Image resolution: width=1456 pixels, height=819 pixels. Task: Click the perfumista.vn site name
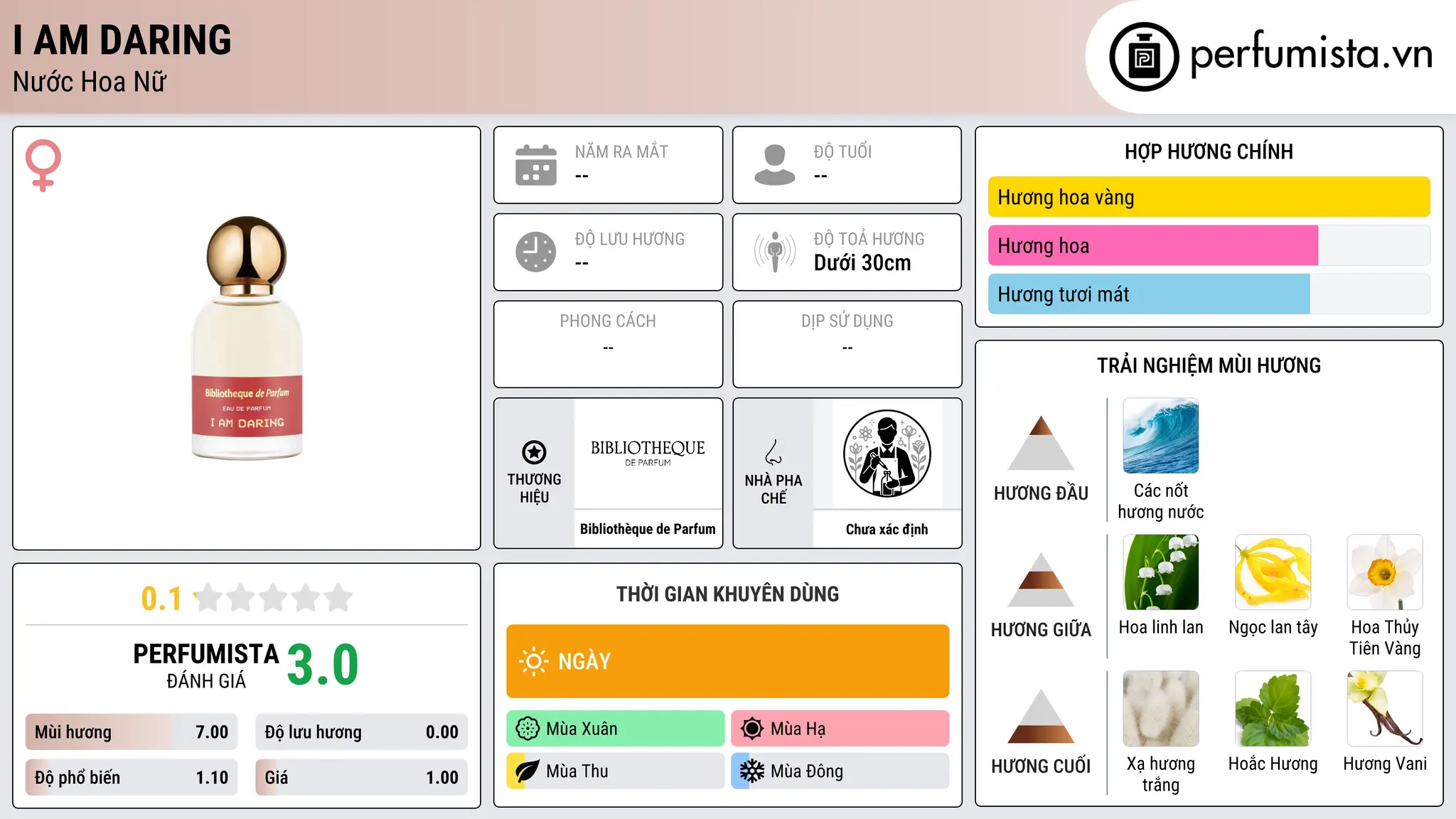click(x=1311, y=53)
